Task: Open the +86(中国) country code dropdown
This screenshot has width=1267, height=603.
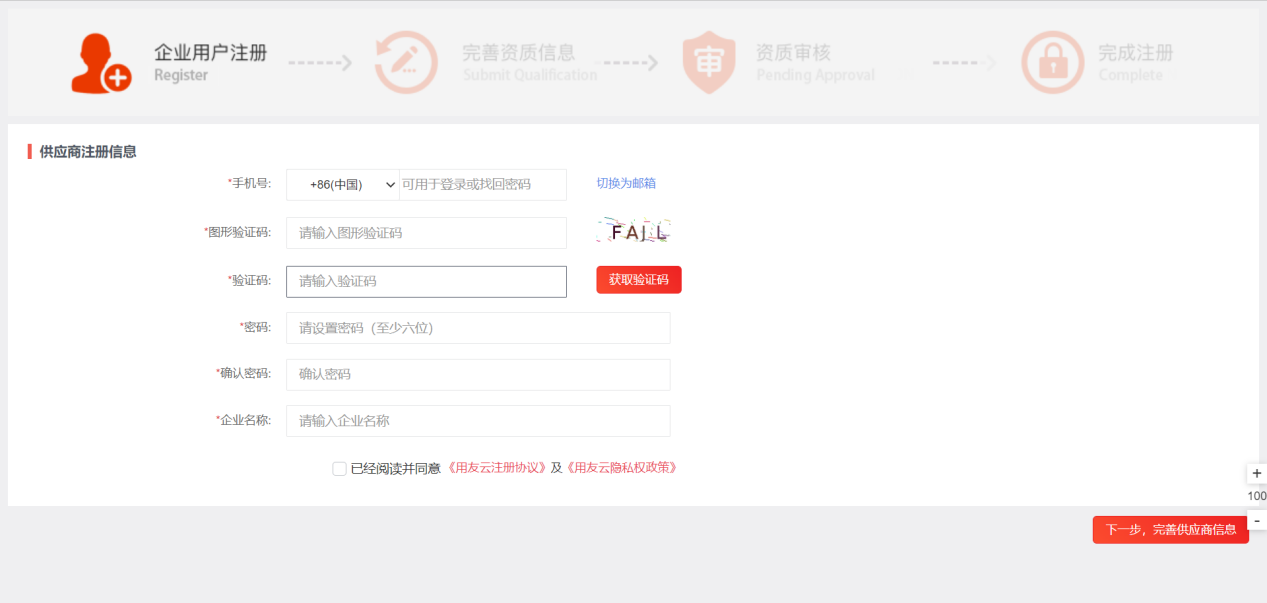Action: click(343, 185)
